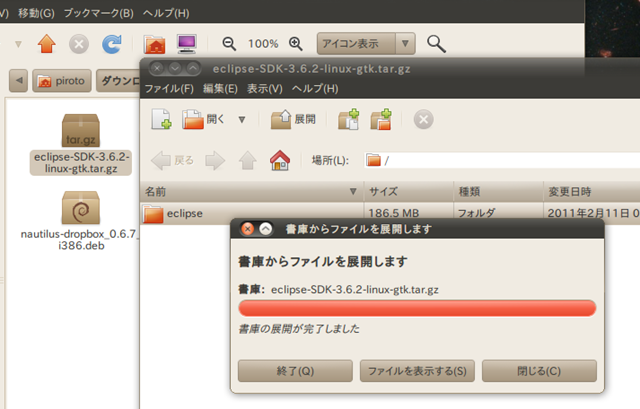Open the ファイル(F) menu in archive manager

pyautogui.click(x=169, y=88)
